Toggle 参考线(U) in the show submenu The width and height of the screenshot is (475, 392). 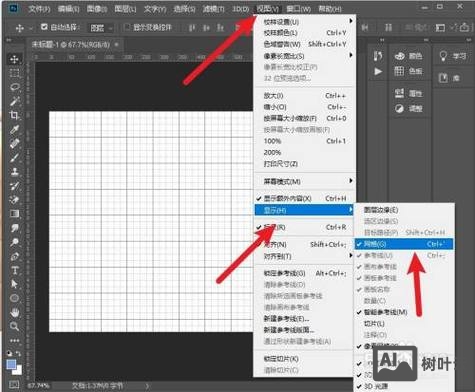click(x=404, y=256)
